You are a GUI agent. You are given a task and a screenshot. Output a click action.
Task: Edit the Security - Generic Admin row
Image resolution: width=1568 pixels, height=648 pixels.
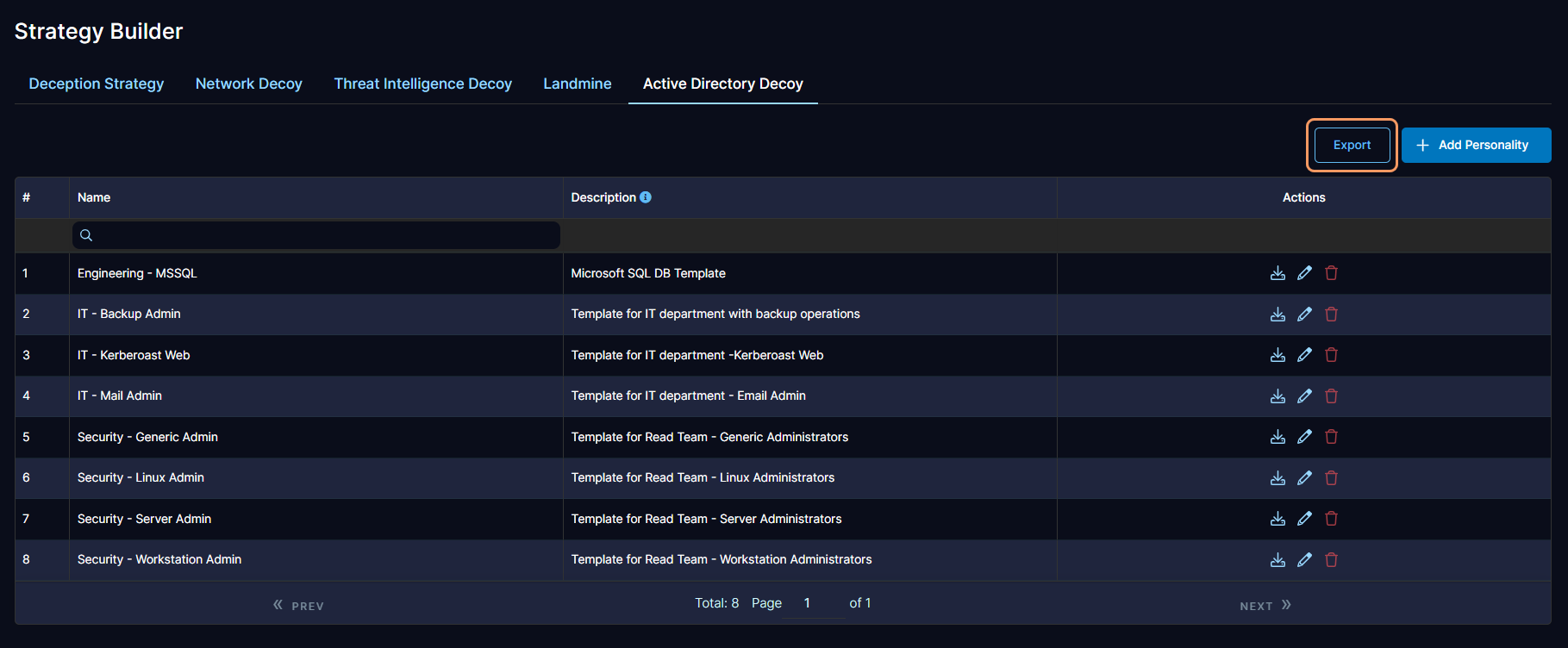click(1304, 437)
